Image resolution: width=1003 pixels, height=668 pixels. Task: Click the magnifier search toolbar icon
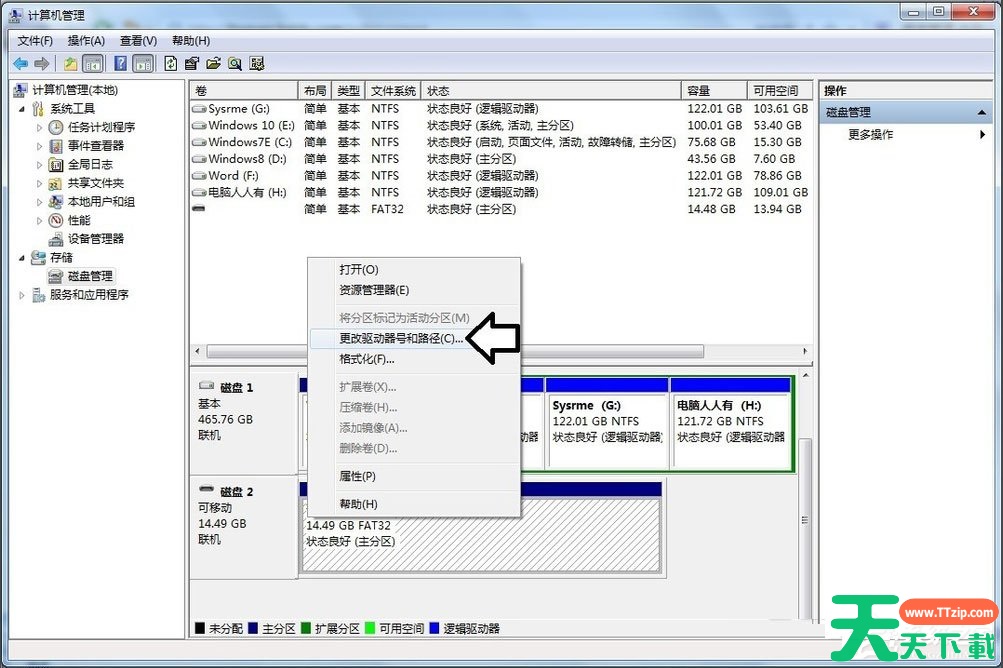tap(235, 64)
